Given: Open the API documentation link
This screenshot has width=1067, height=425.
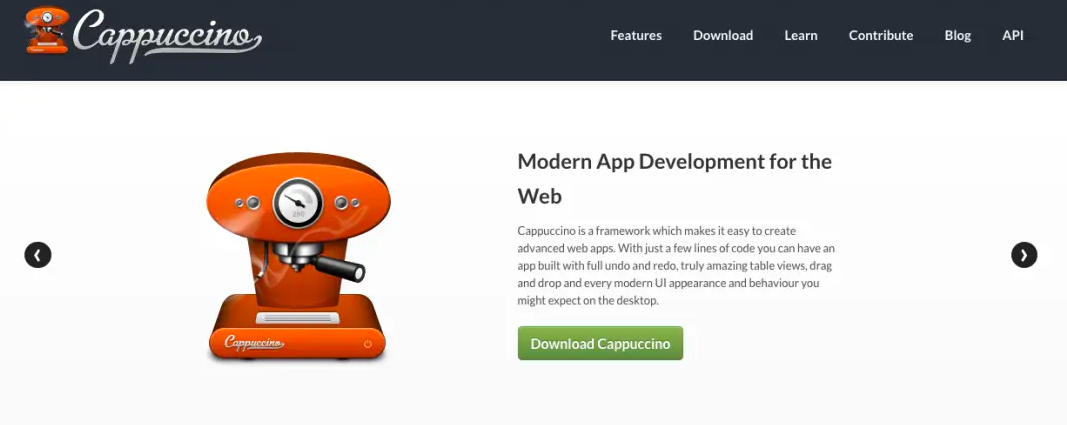Looking at the screenshot, I should [x=1013, y=35].
